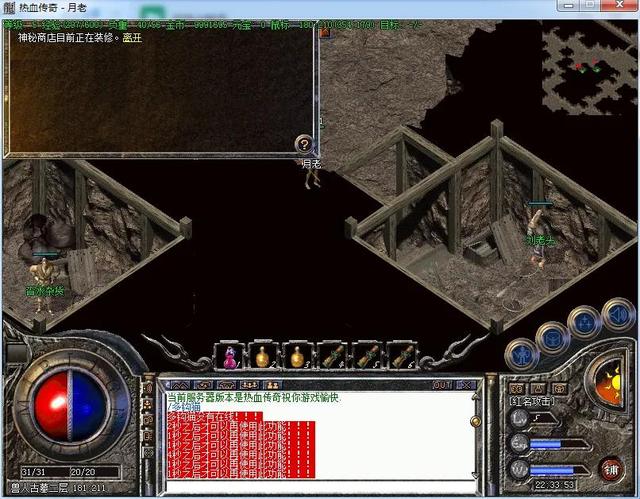Viewport: 640px width, 499px height.
Task: Click the second chat toolbar icon
Action: (203, 385)
